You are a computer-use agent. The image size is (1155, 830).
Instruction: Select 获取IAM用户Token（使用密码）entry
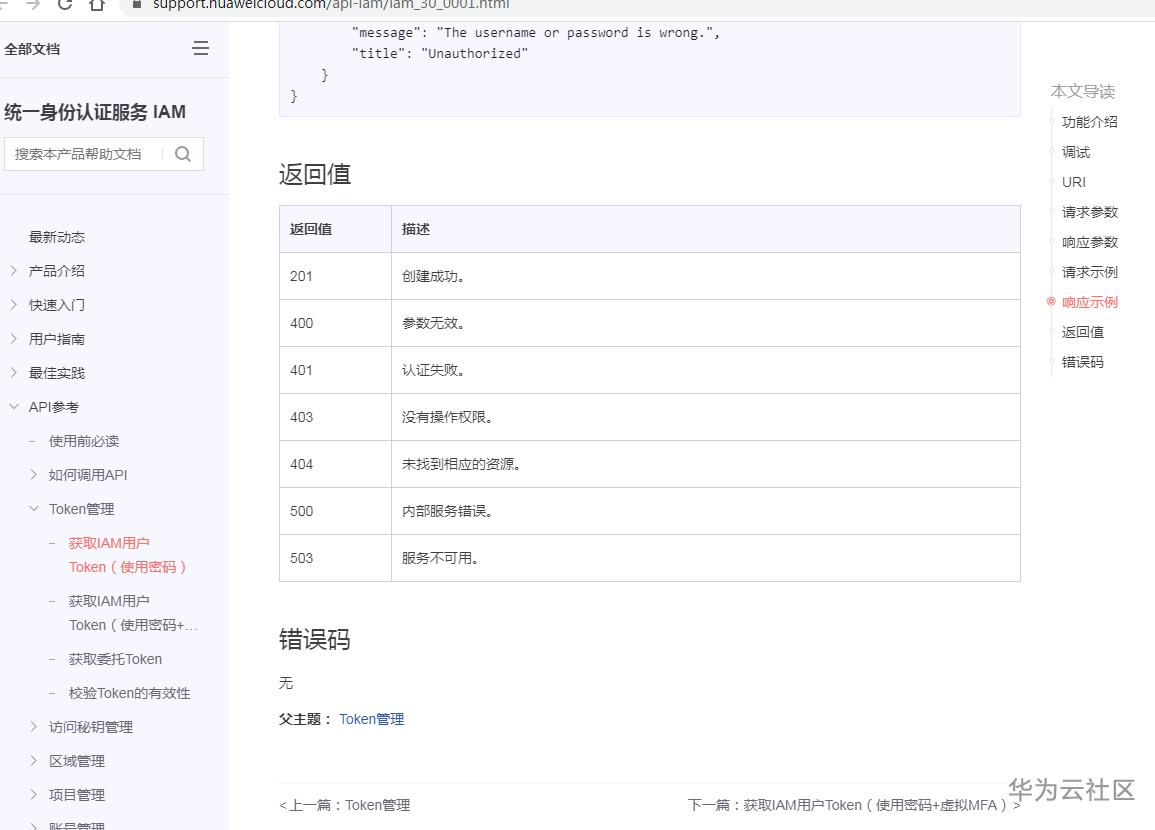[x=127, y=555]
